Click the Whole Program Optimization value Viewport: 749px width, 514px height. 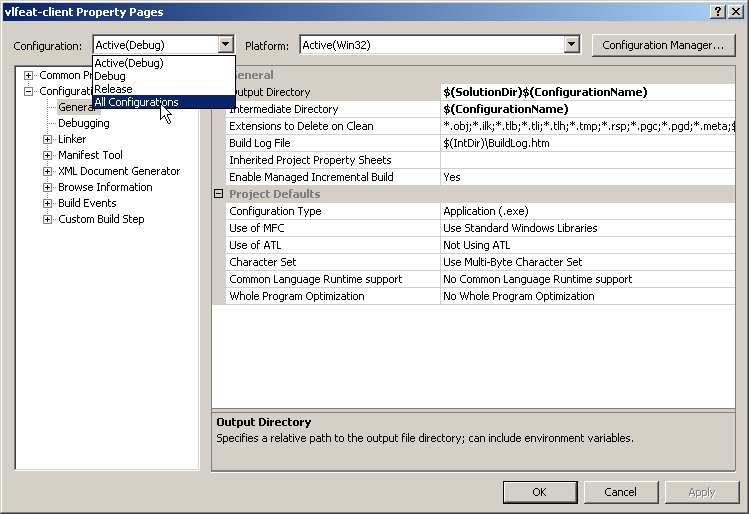point(588,296)
